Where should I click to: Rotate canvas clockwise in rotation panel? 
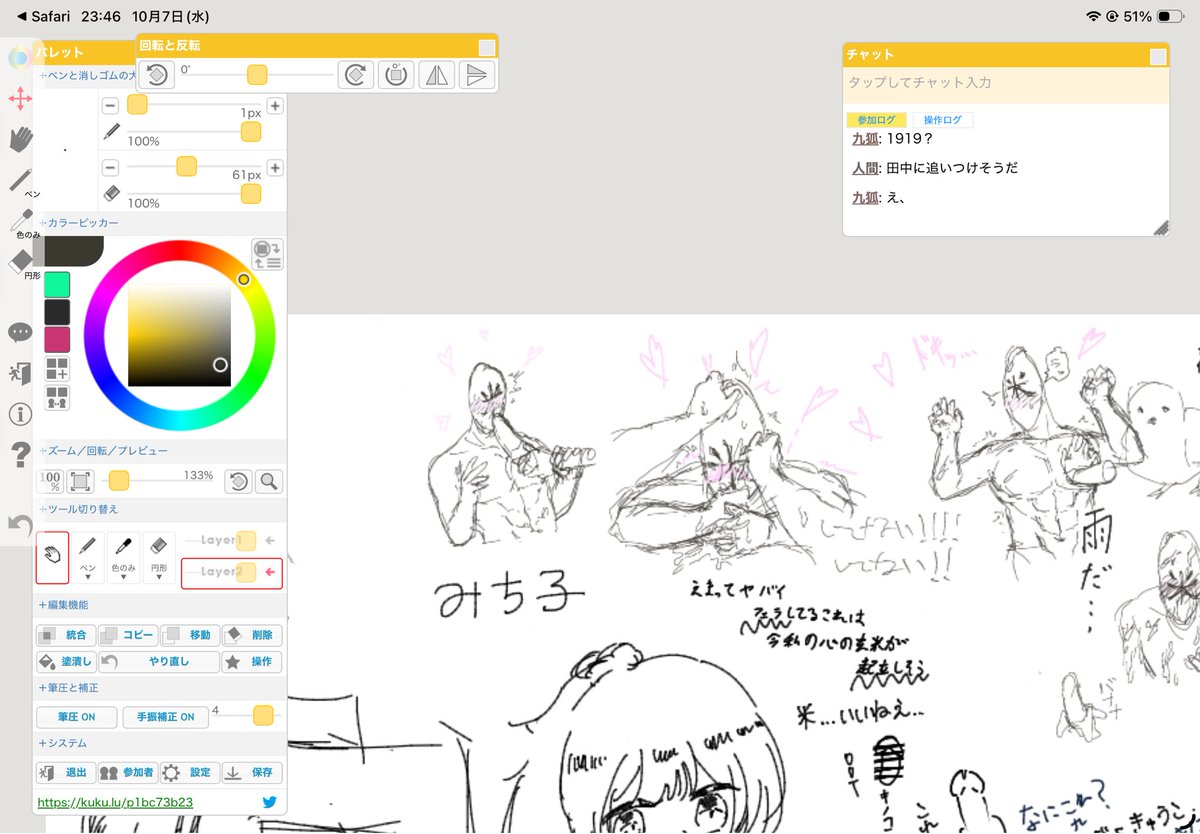point(355,75)
